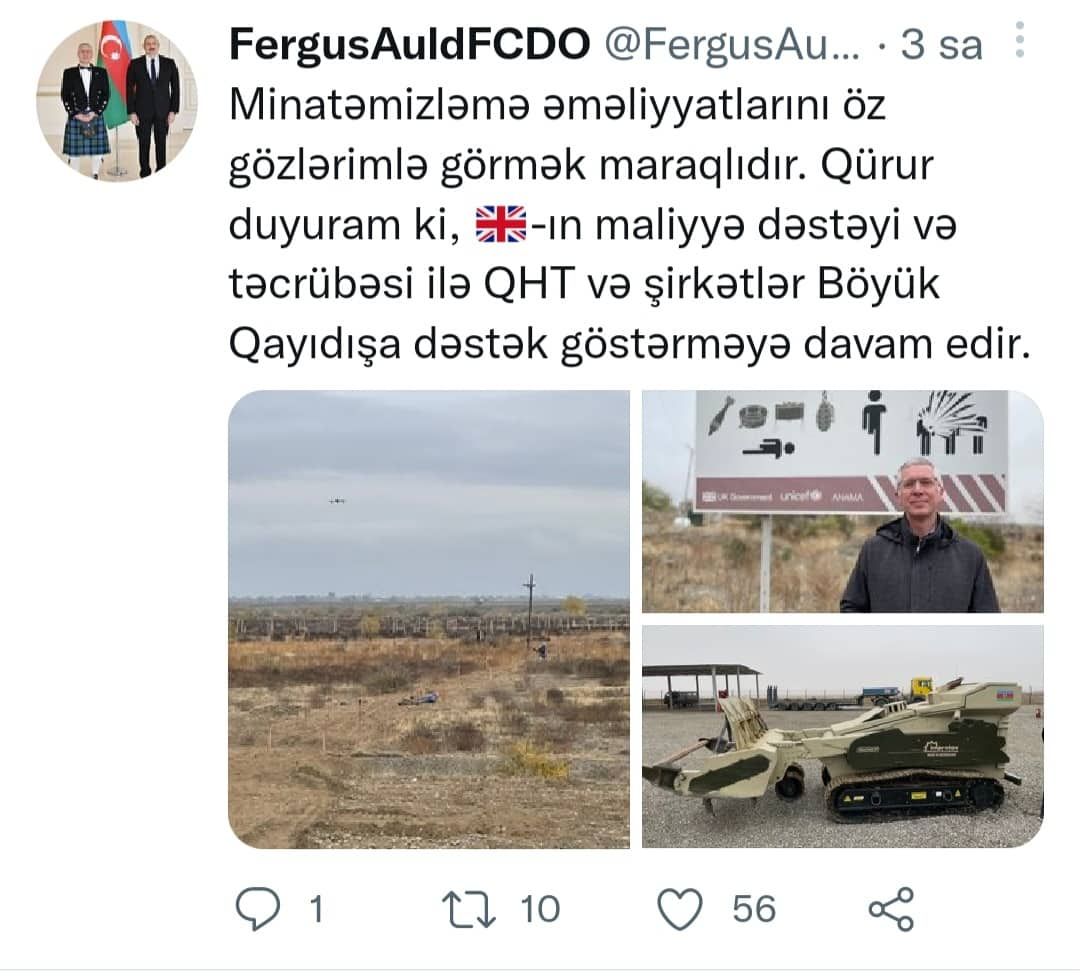Screen dimensions: 1080x978
Task: Open the FergusAuldFCDO display name
Action: coord(410,44)
